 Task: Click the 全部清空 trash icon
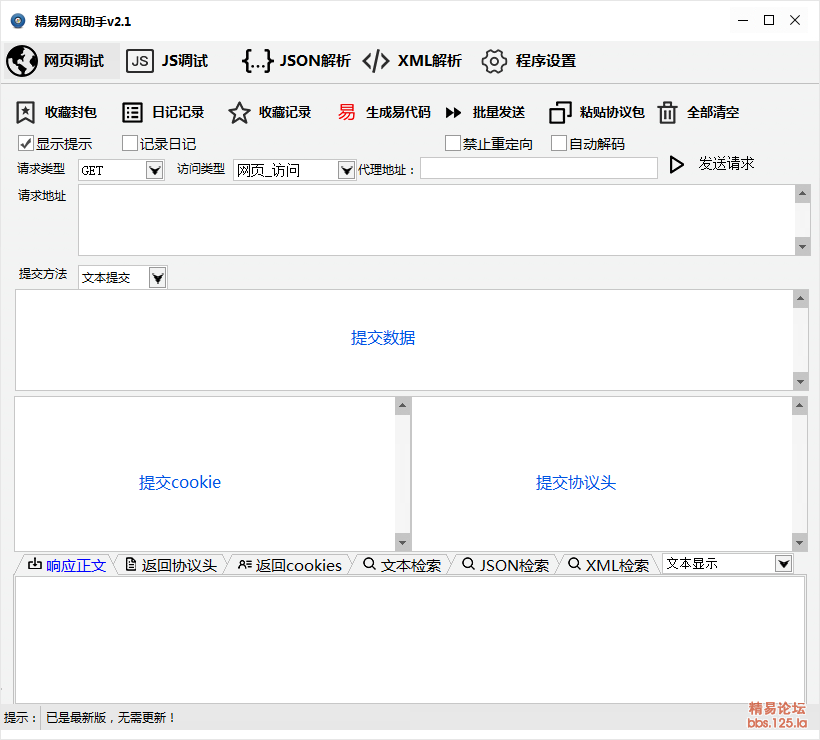point(667,112)
